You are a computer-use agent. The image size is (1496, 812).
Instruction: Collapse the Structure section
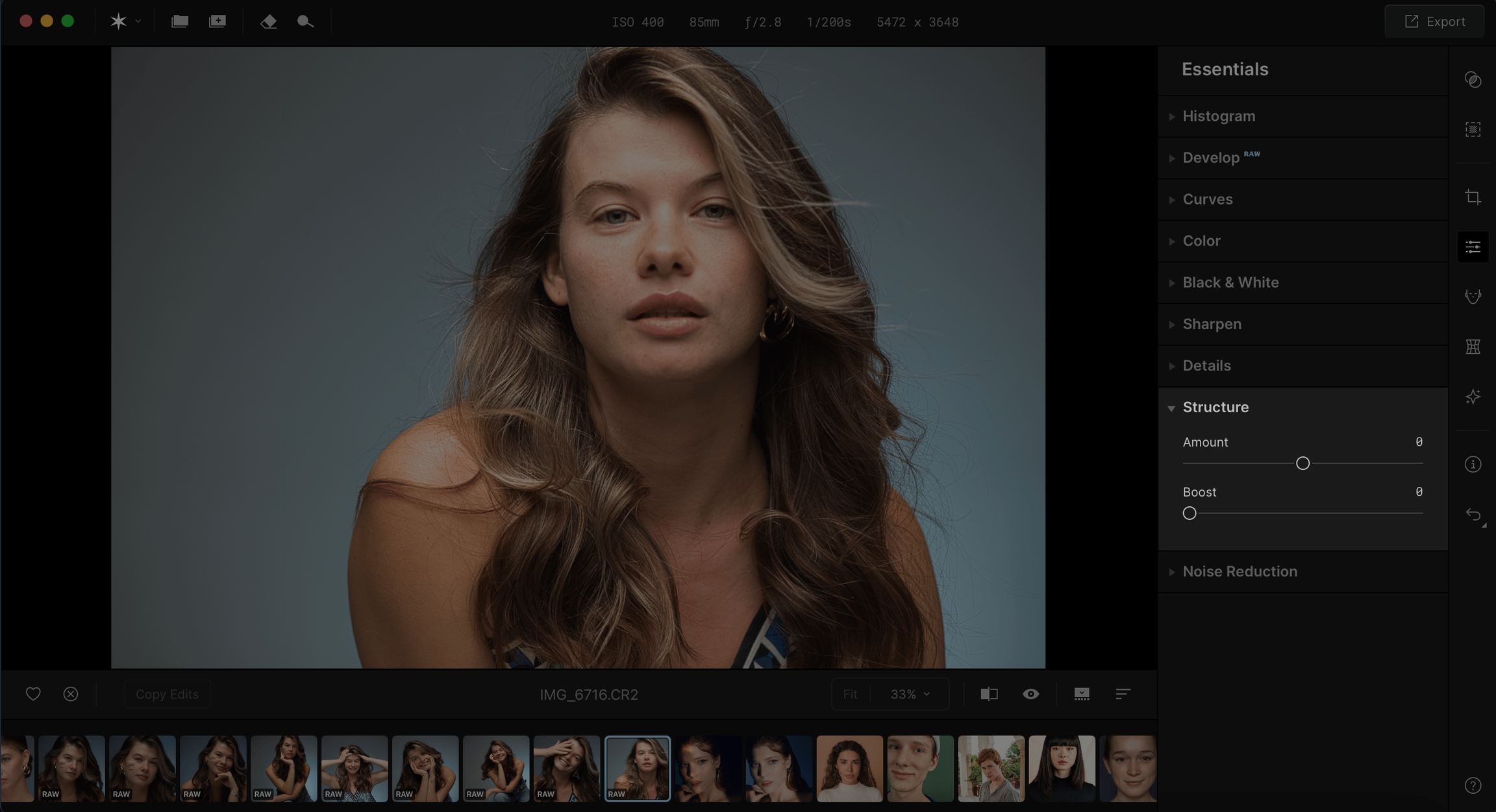(1215, 407)
